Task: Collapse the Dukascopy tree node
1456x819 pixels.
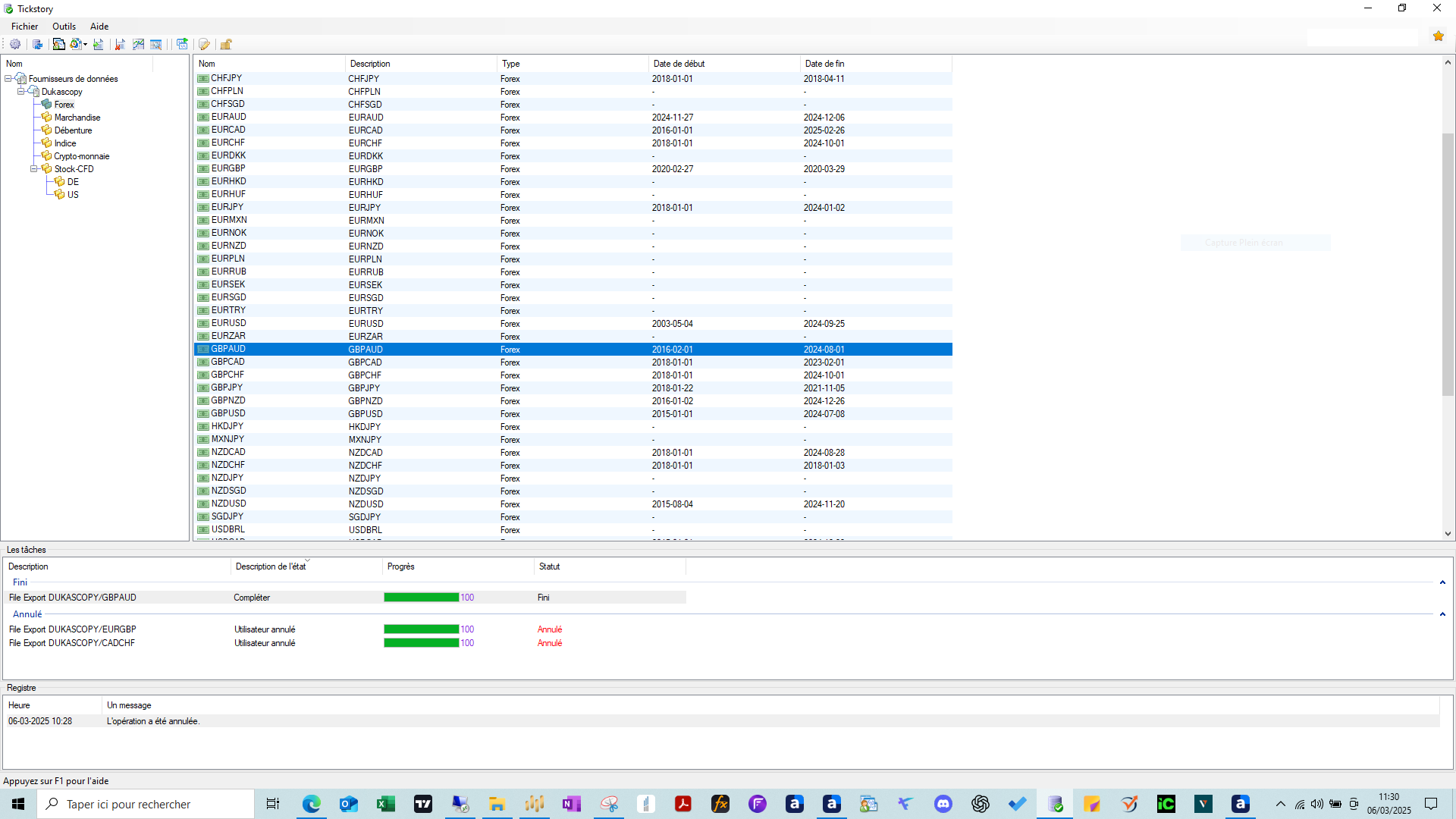Action: (21, 92)
